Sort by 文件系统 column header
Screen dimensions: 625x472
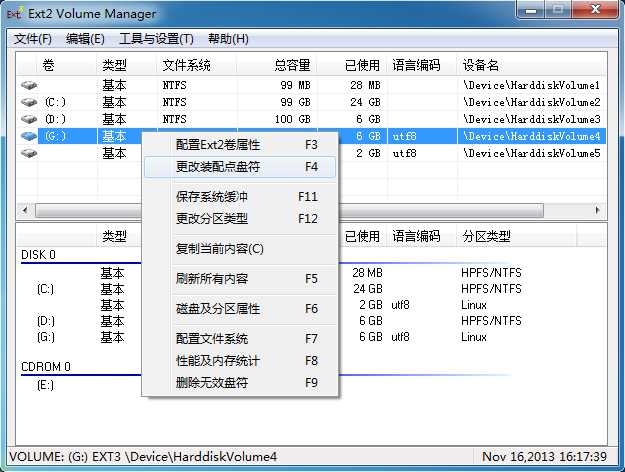click(197, 65)
